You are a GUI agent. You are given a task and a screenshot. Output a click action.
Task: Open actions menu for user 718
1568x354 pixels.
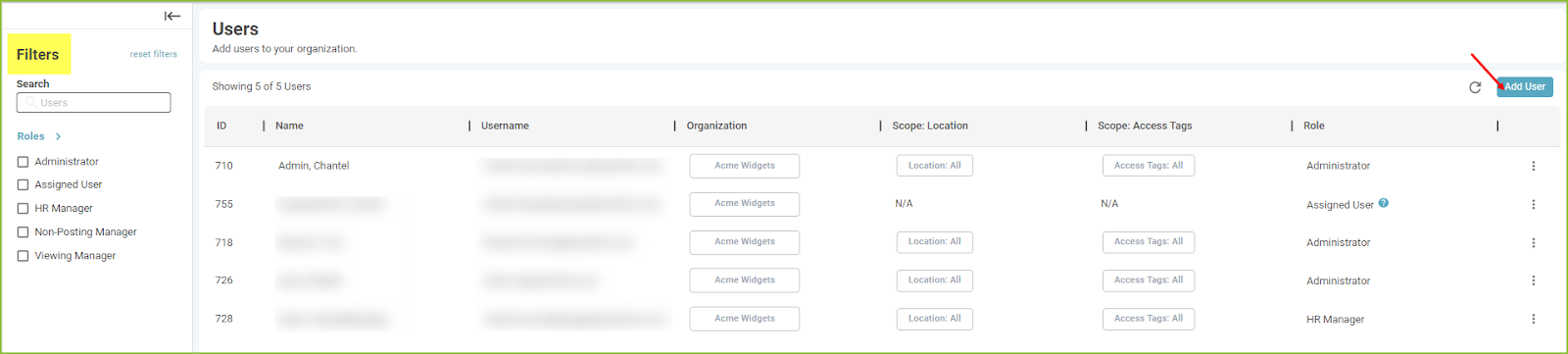[1534, 242]
